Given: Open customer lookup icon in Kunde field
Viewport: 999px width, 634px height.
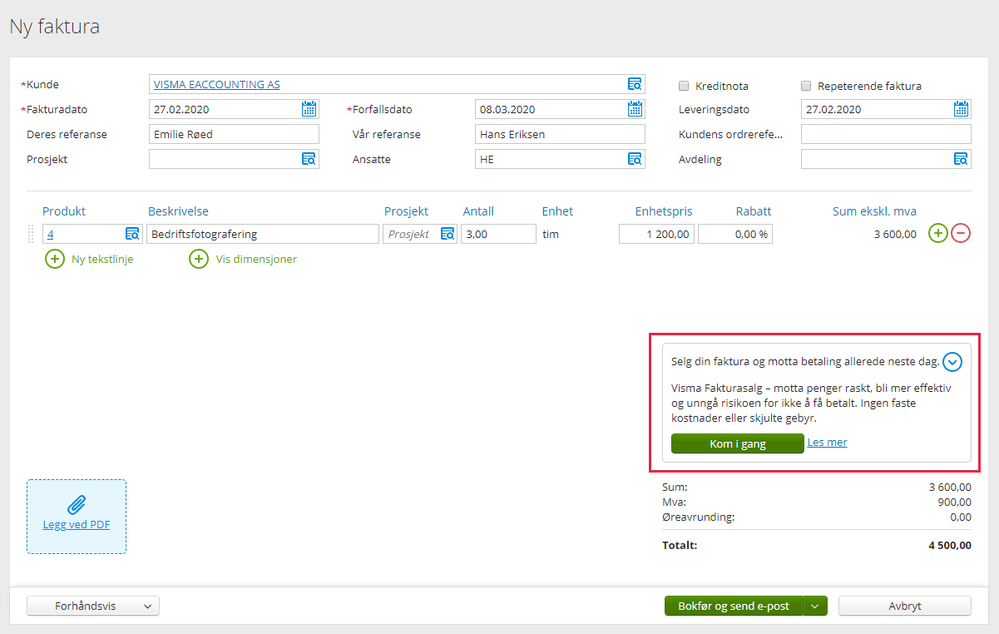Looking at the screenshot, I should 635,84.
